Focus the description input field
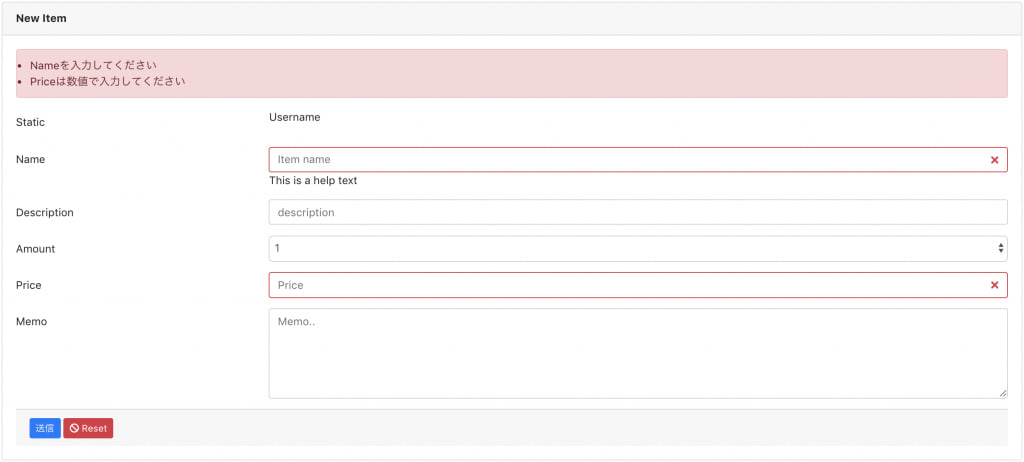The width and height of the screenshot is (1024, 462). click(638, 212)
